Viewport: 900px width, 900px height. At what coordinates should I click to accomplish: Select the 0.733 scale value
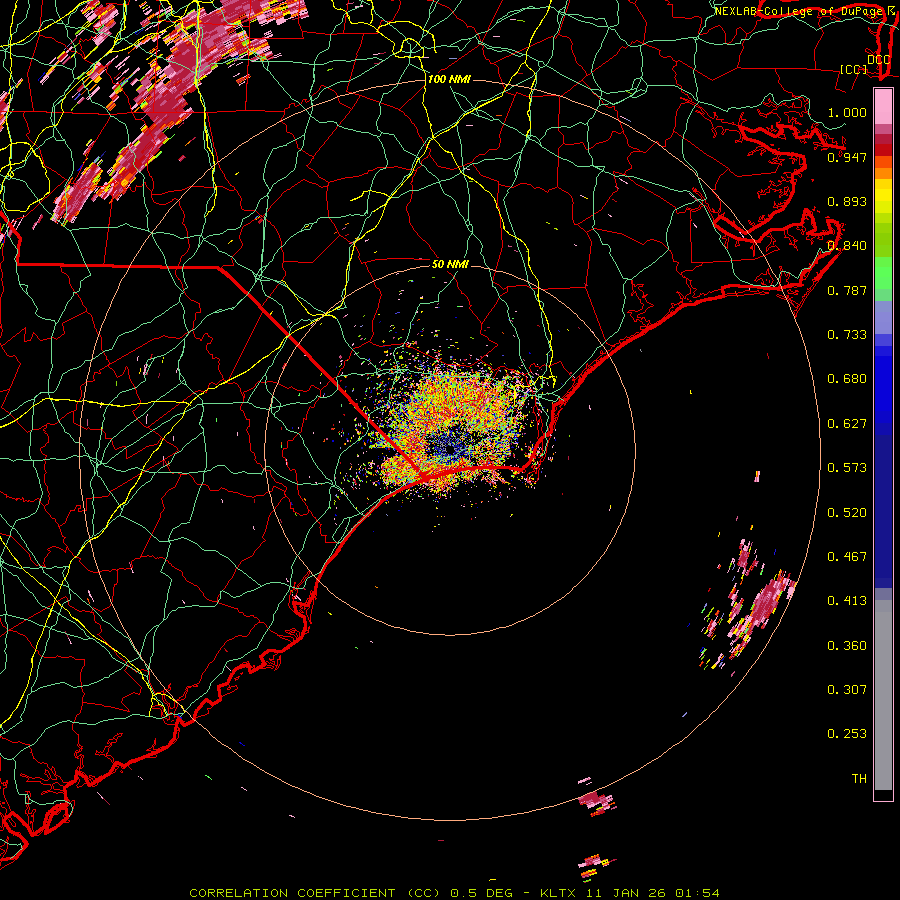tap(847, 335)
